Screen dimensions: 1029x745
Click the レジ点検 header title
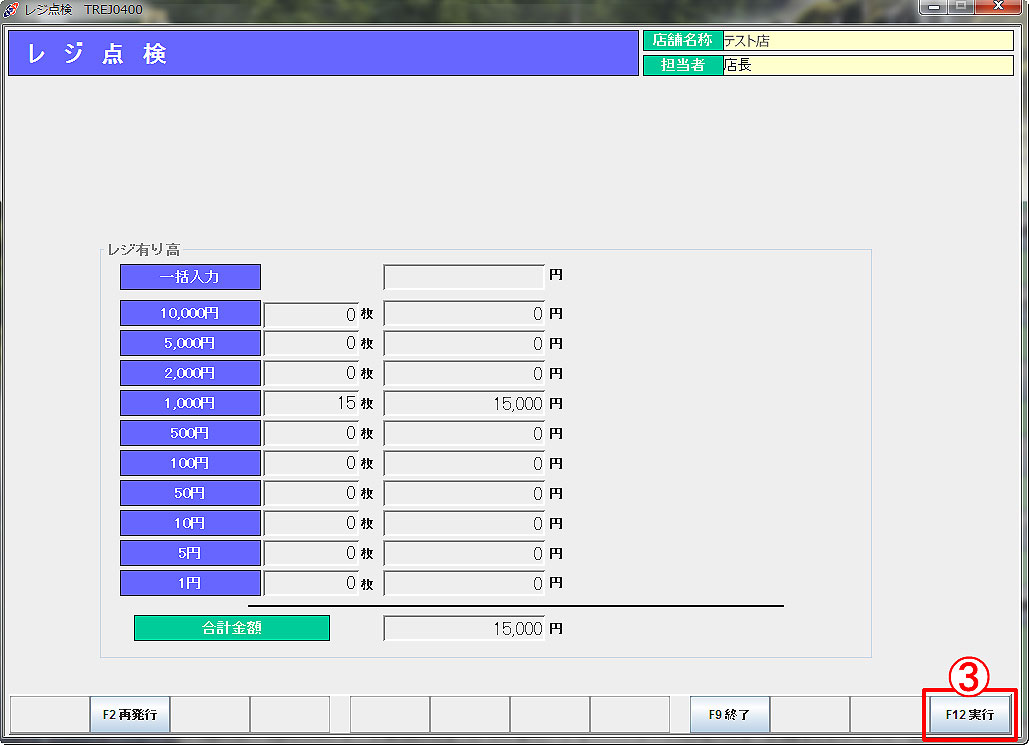pyautogui.click(x=97, y=53)
